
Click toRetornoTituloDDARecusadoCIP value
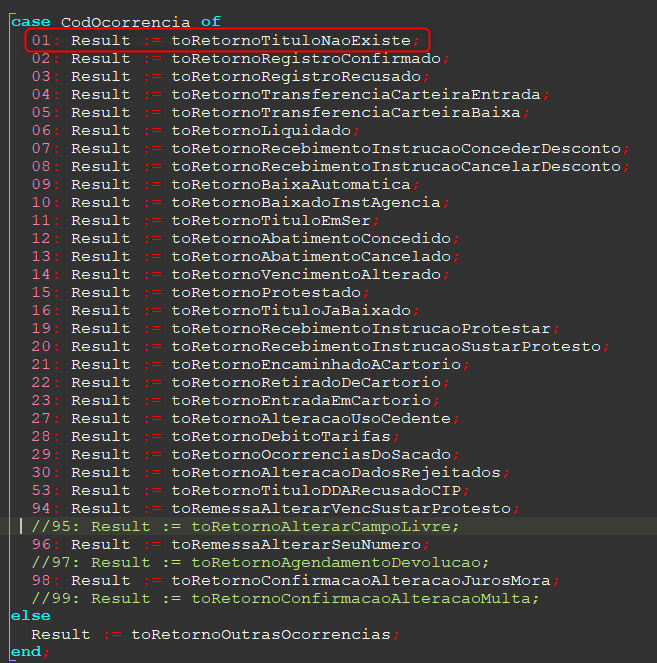coord(316,490)
